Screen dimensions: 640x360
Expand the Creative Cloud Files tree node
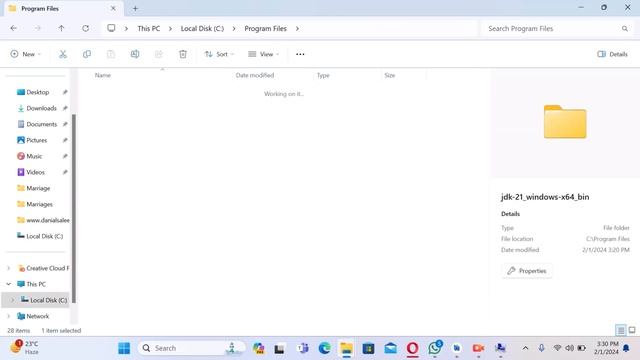pos(9,268)
